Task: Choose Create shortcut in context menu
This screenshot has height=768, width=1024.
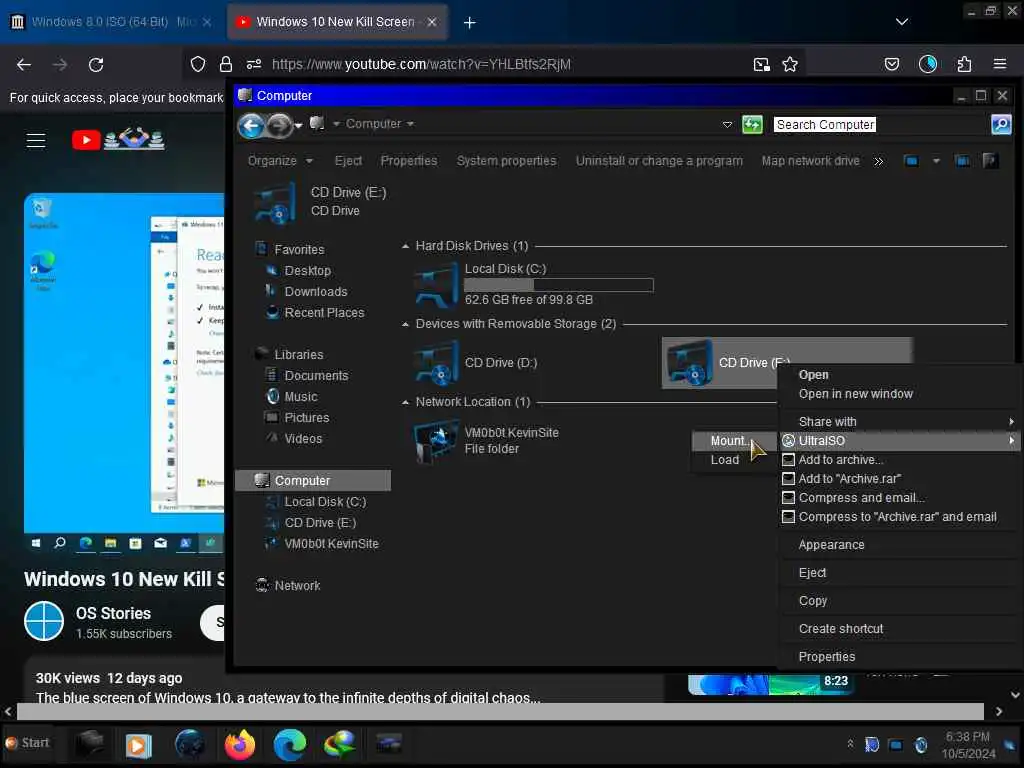Action: click(840, 629)
